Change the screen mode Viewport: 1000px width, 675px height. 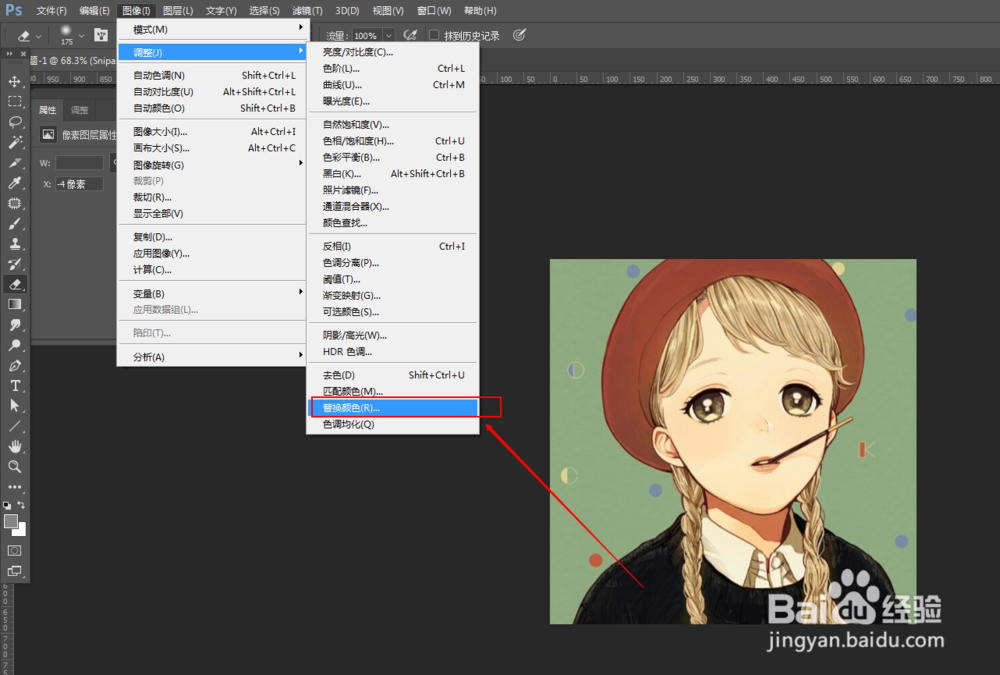point(14,571)
